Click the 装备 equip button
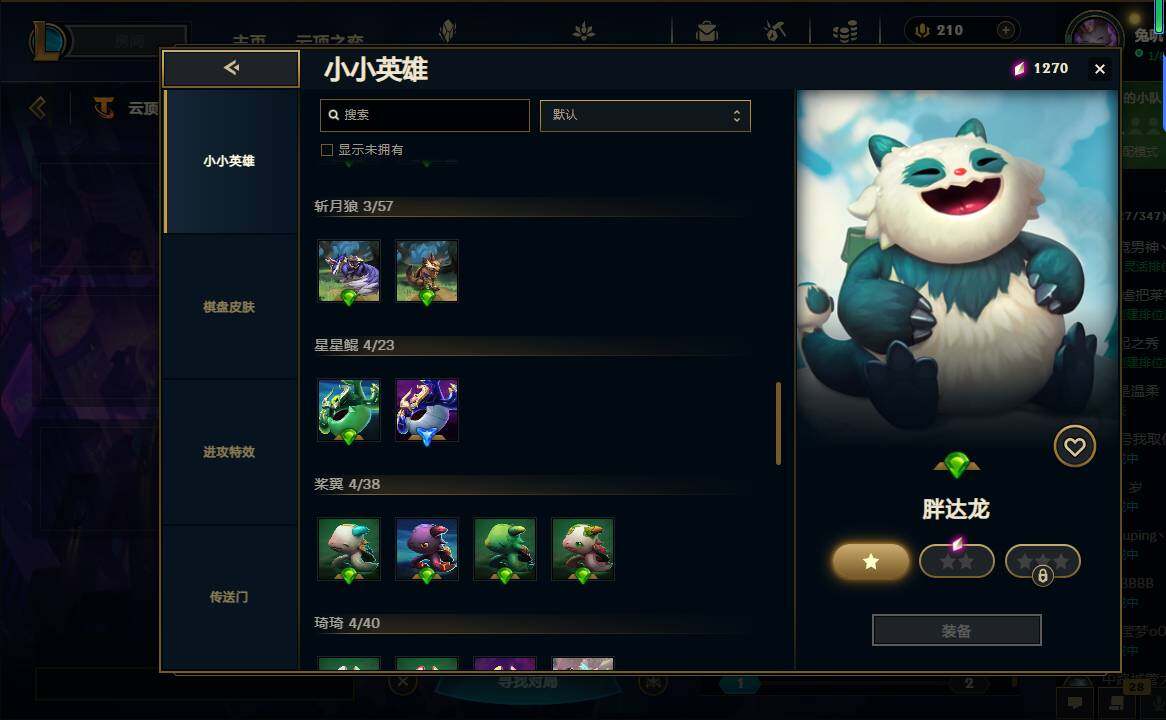The image size is (1166, 720). tap(956, 631)
